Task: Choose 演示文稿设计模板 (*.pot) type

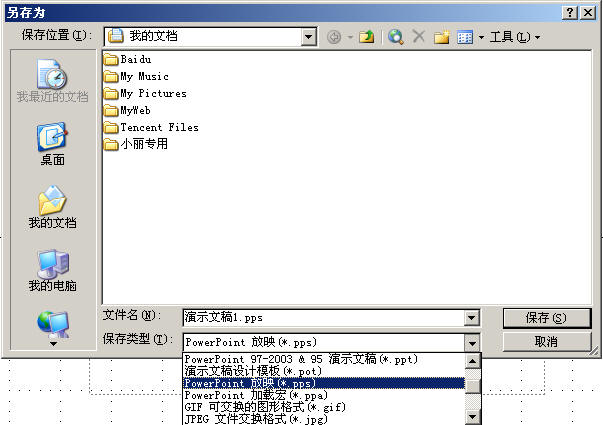Action: 324,371
